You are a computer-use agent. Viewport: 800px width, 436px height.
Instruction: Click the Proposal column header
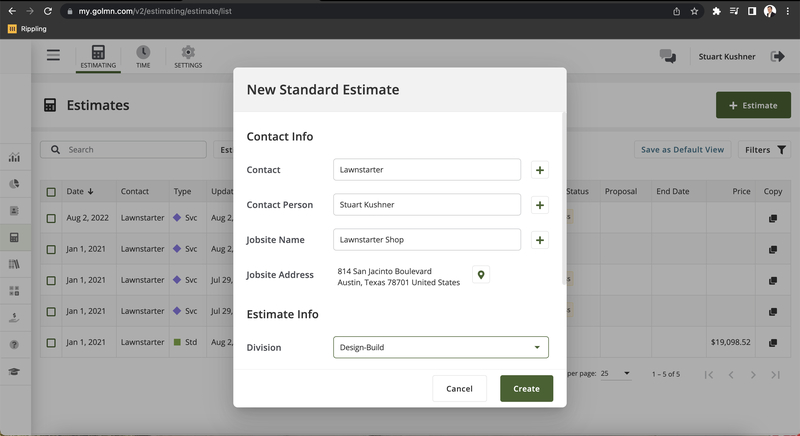point(620,191)
